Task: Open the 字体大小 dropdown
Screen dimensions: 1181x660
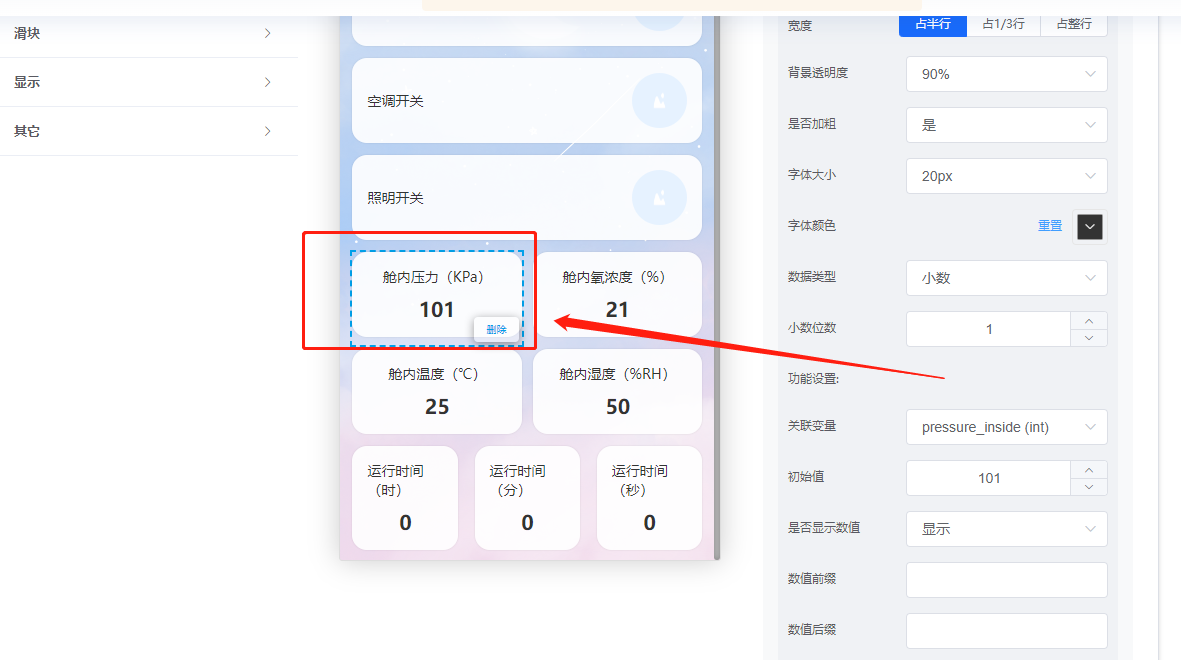Action: pyautogui.click(x=1006, y=176)
